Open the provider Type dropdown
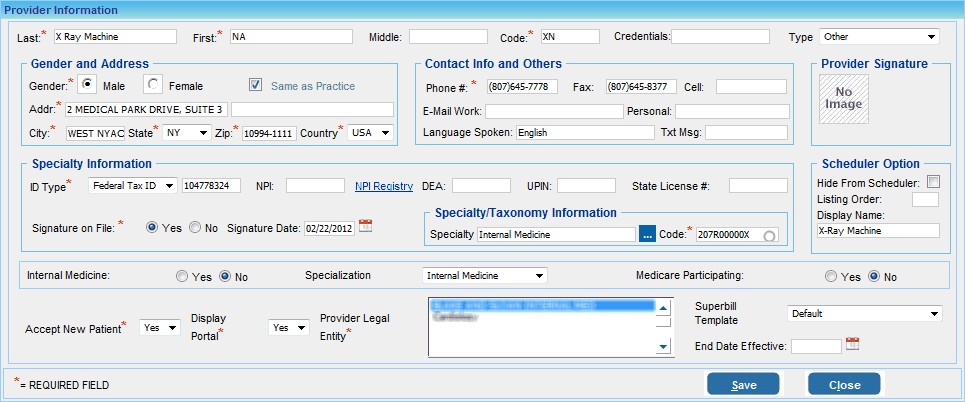The height and width of the screenshot is (402, 965). 879,37
